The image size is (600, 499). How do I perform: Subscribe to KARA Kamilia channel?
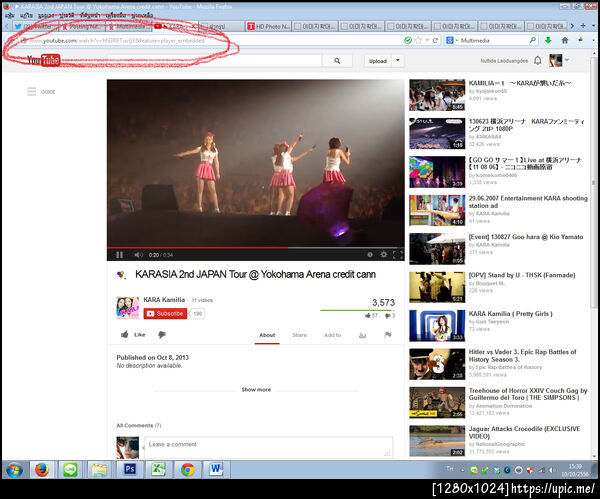click(165, 314)
